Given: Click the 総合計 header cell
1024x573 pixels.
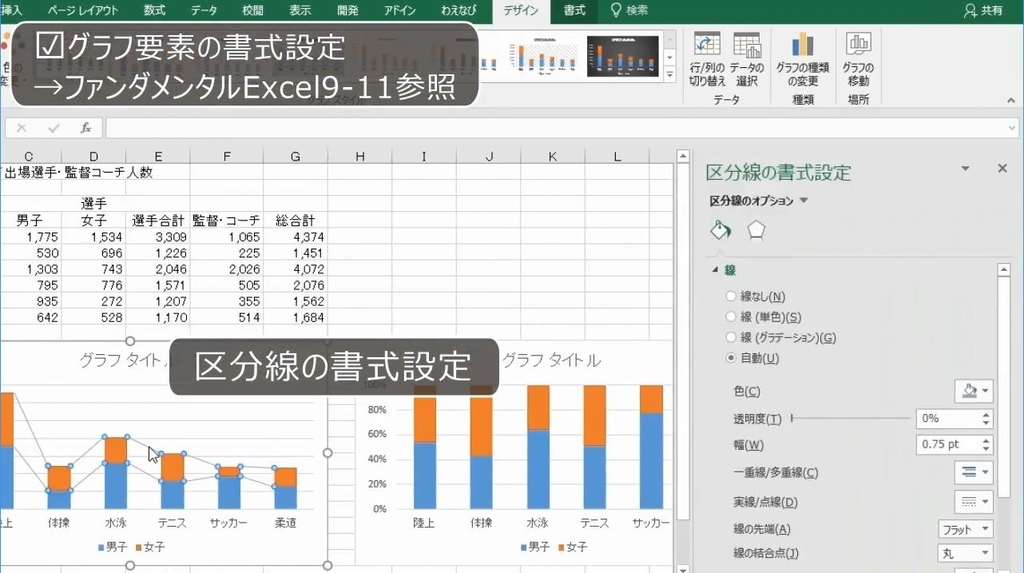Looking at the screenshot, I should 295,221.
